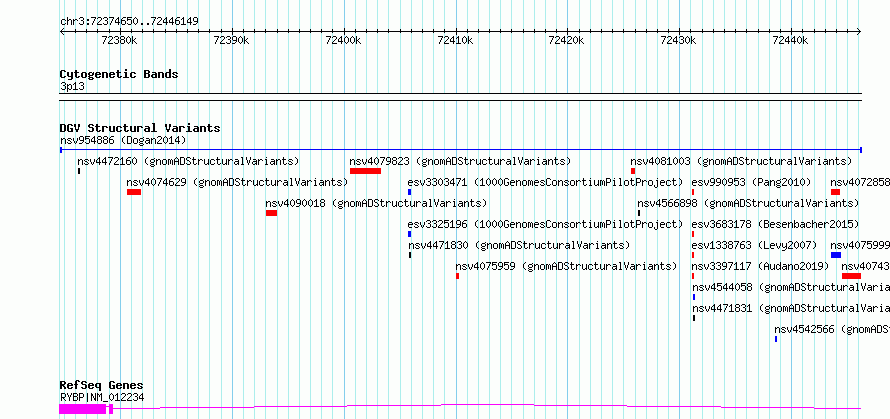Click the 72400k ruler position
Screen dimensions: 890x419
point(343,40)
